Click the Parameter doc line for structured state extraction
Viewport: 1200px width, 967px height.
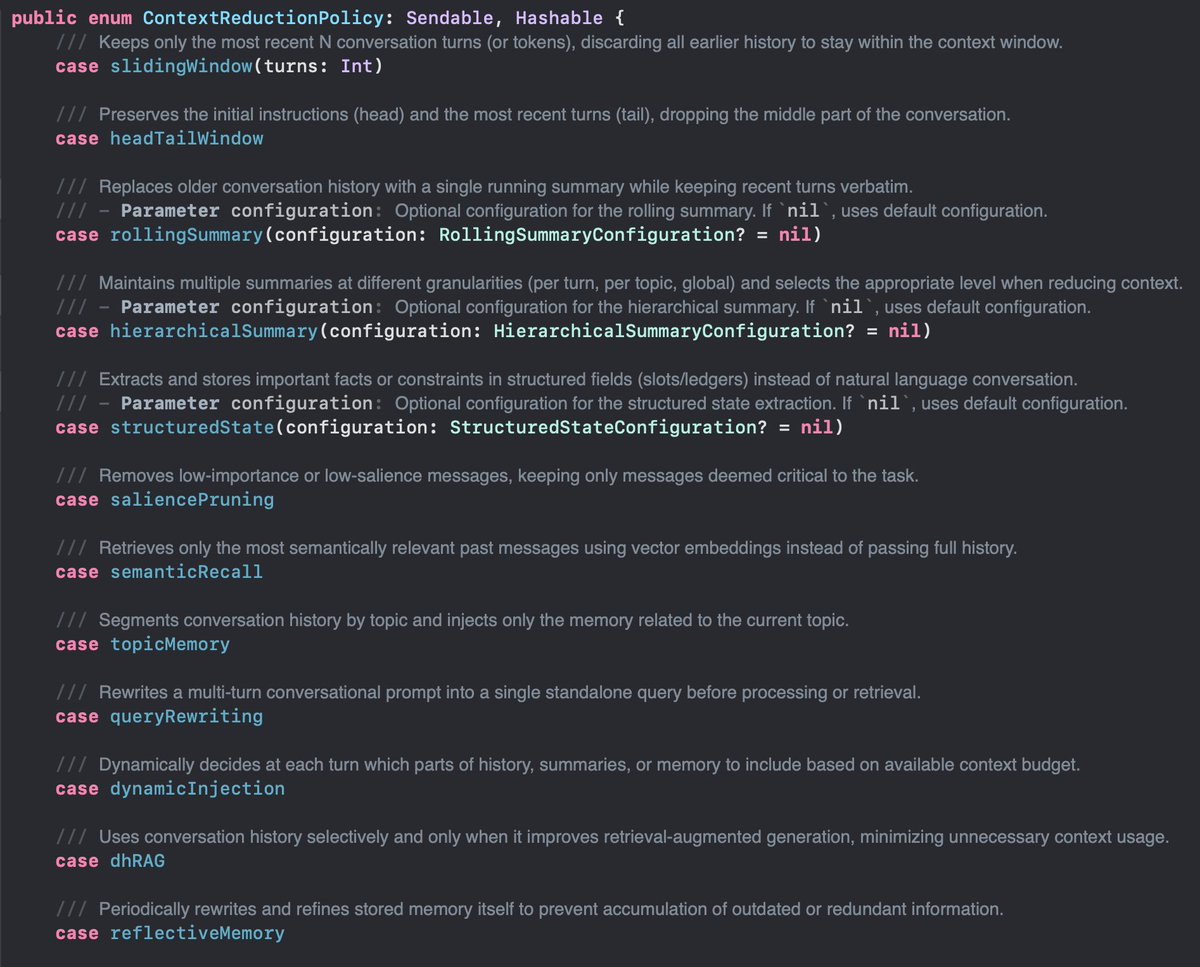pyautogui.click(x=592, y=403)
